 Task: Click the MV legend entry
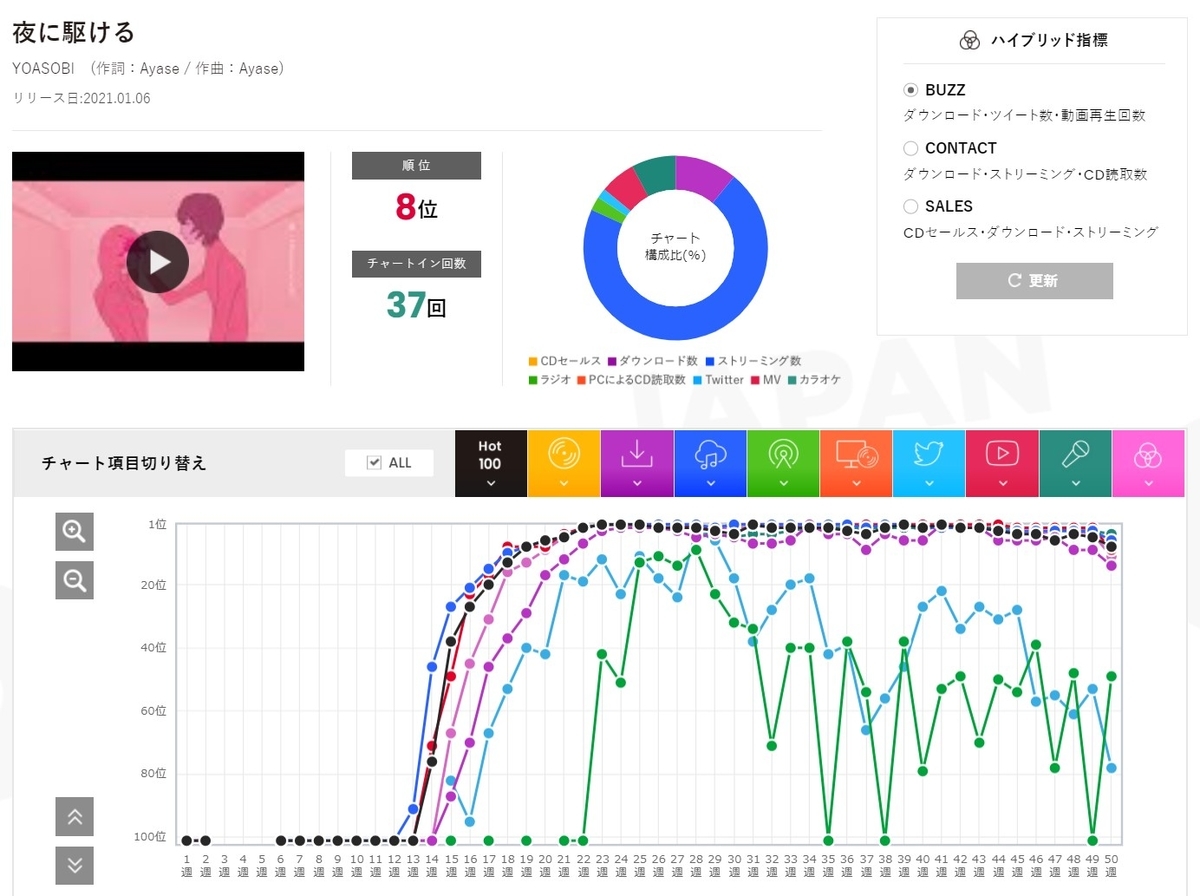click(x=765, y=380)
